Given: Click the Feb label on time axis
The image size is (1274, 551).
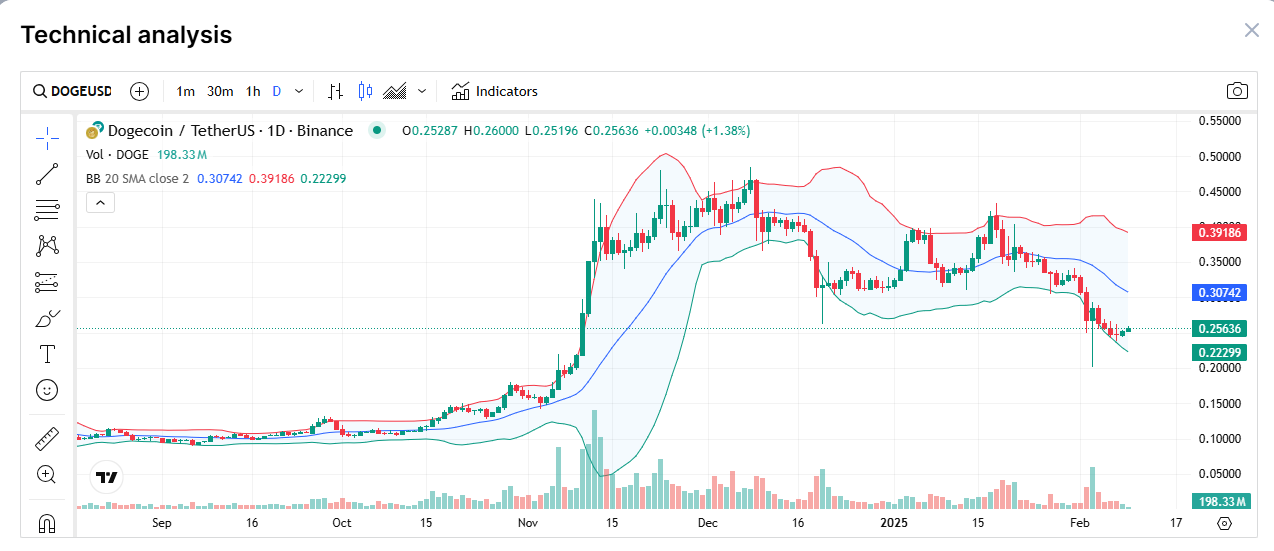Looking at the screenshot, I should click(1079, 522).
